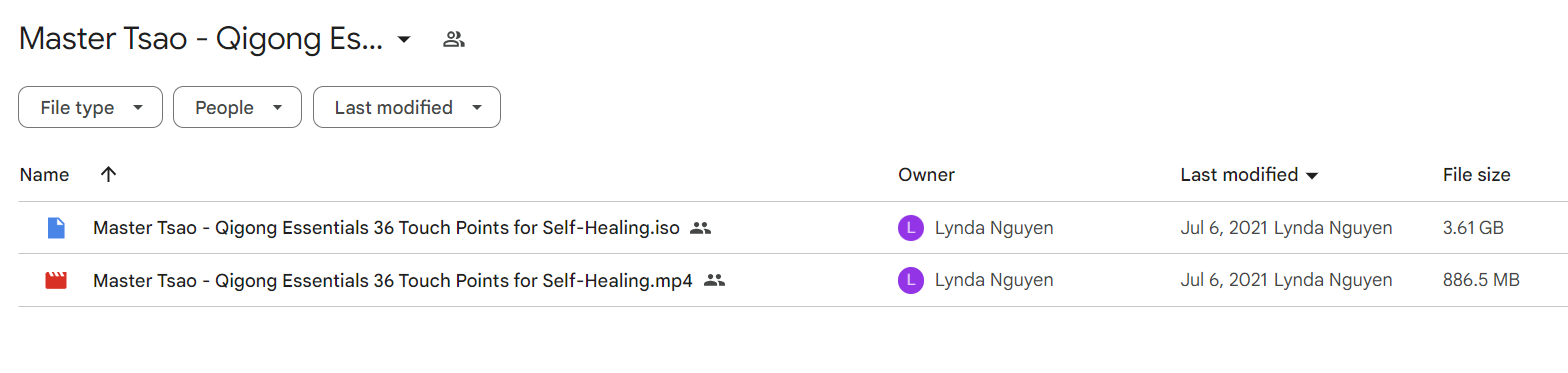Click Lynda Nguyen avatar in .iso row
Image resolution: width=1568 pixels, height=373 pixels.
(x=910, y=228)
